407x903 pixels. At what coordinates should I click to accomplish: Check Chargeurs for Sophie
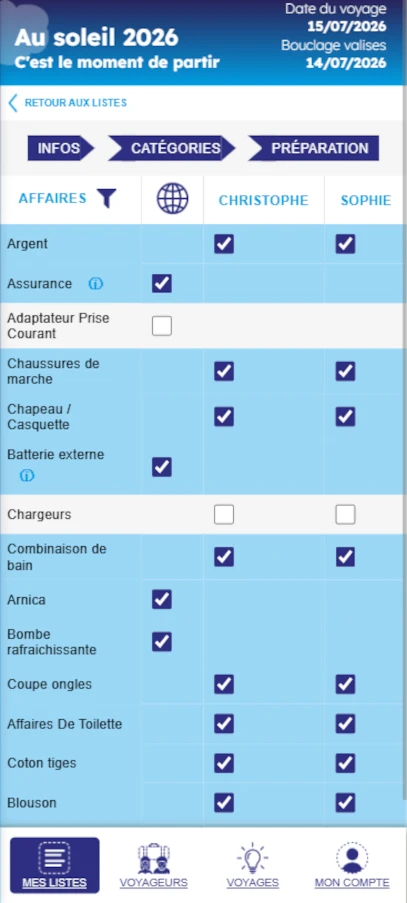[345, 514]
